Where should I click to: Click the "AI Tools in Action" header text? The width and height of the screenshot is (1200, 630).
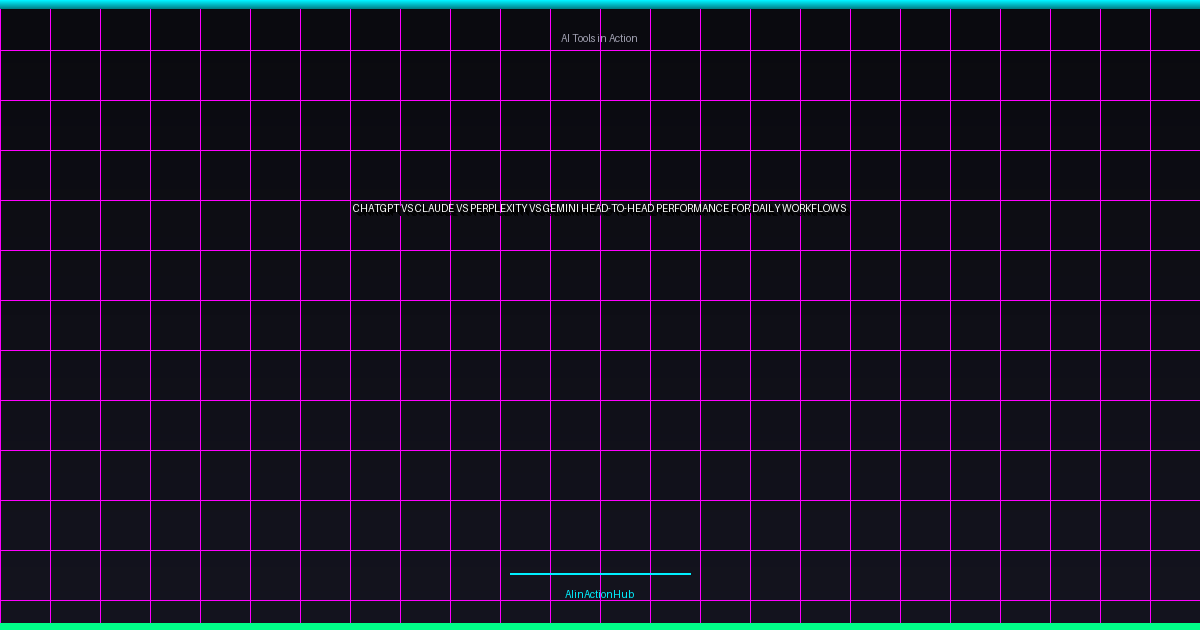coord(599,38)
